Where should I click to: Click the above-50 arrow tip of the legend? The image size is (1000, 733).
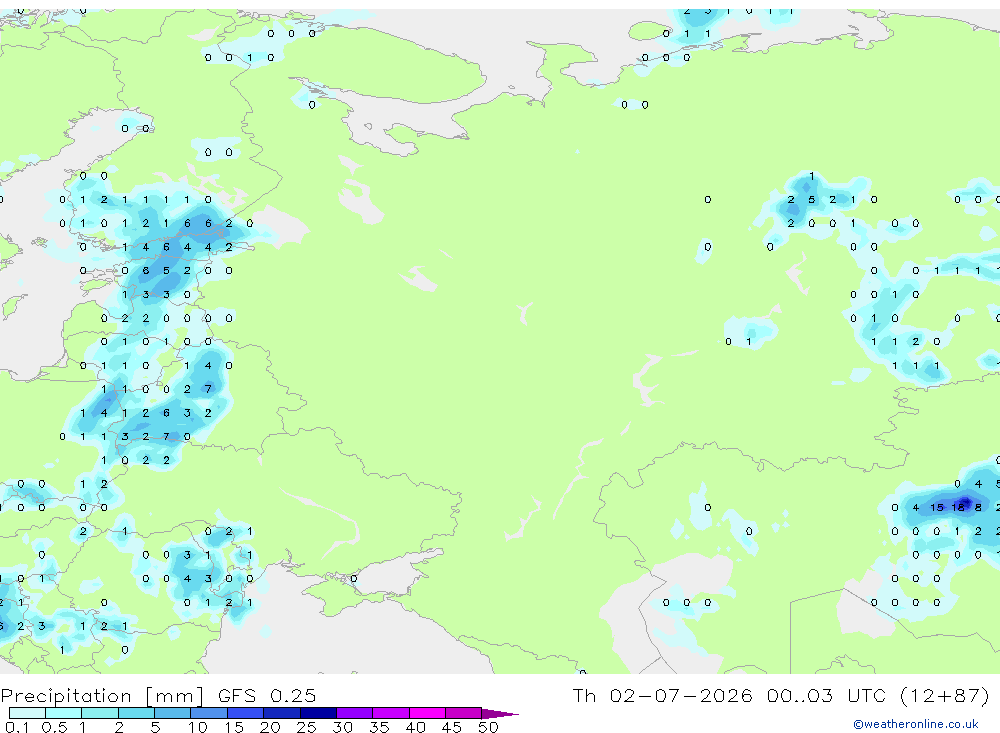[499, 713]
